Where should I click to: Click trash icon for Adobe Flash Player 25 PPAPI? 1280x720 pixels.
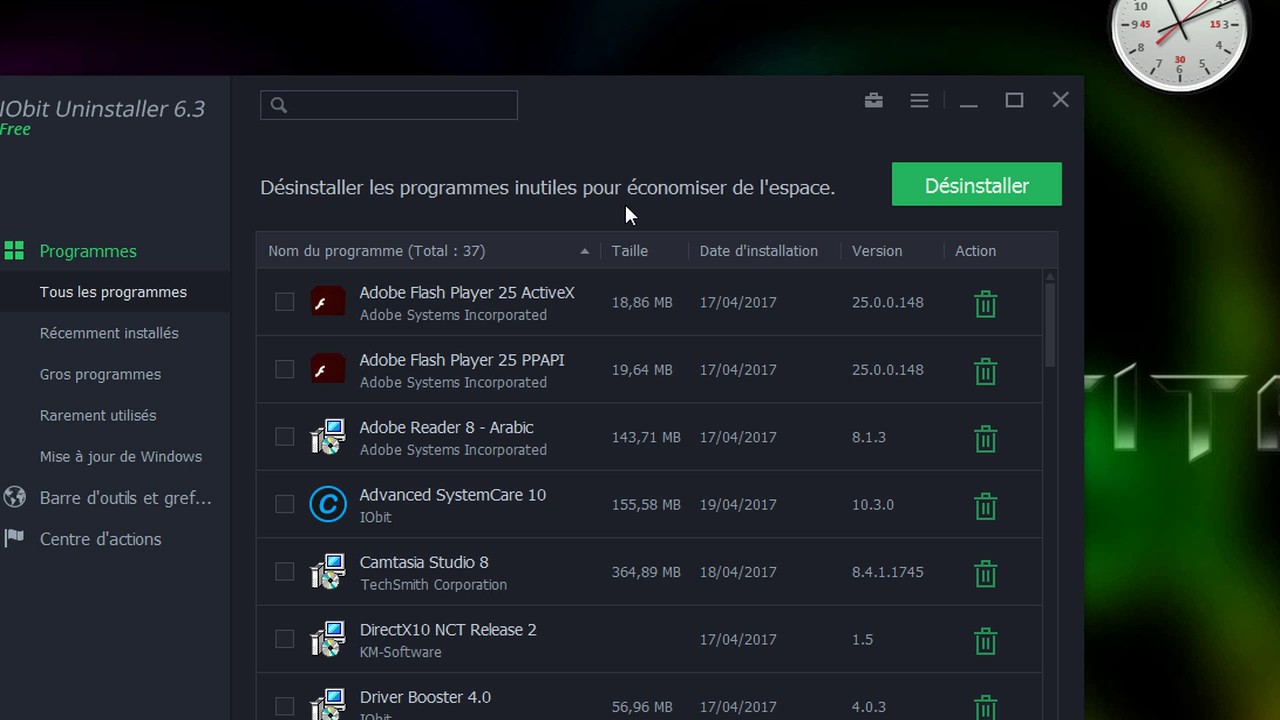pos(986,371)
